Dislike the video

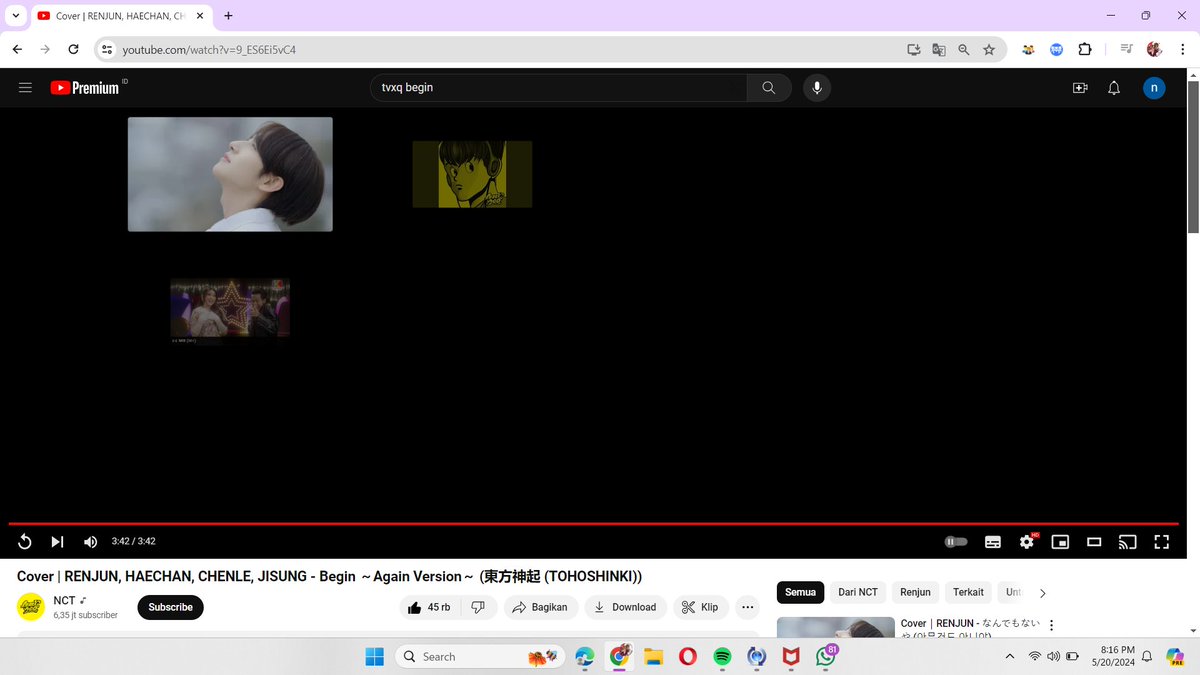(478, 607)
